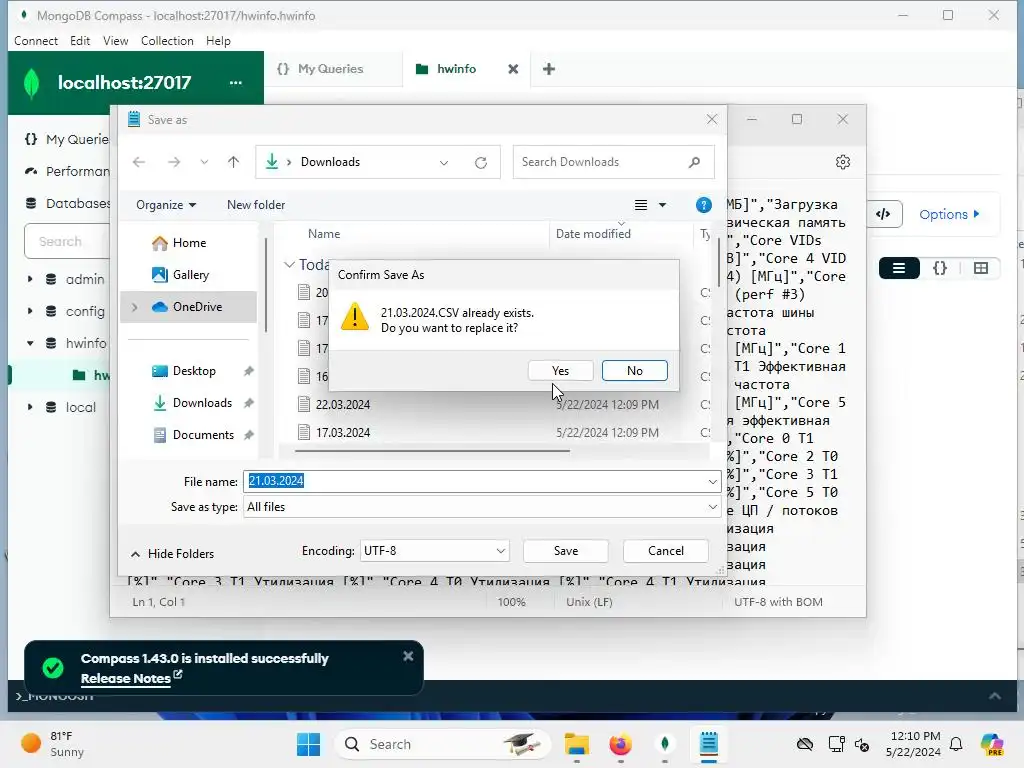This screenshot has width=1024, height=768.
Task: Switch Compass to list view
Action: [899, 268]
